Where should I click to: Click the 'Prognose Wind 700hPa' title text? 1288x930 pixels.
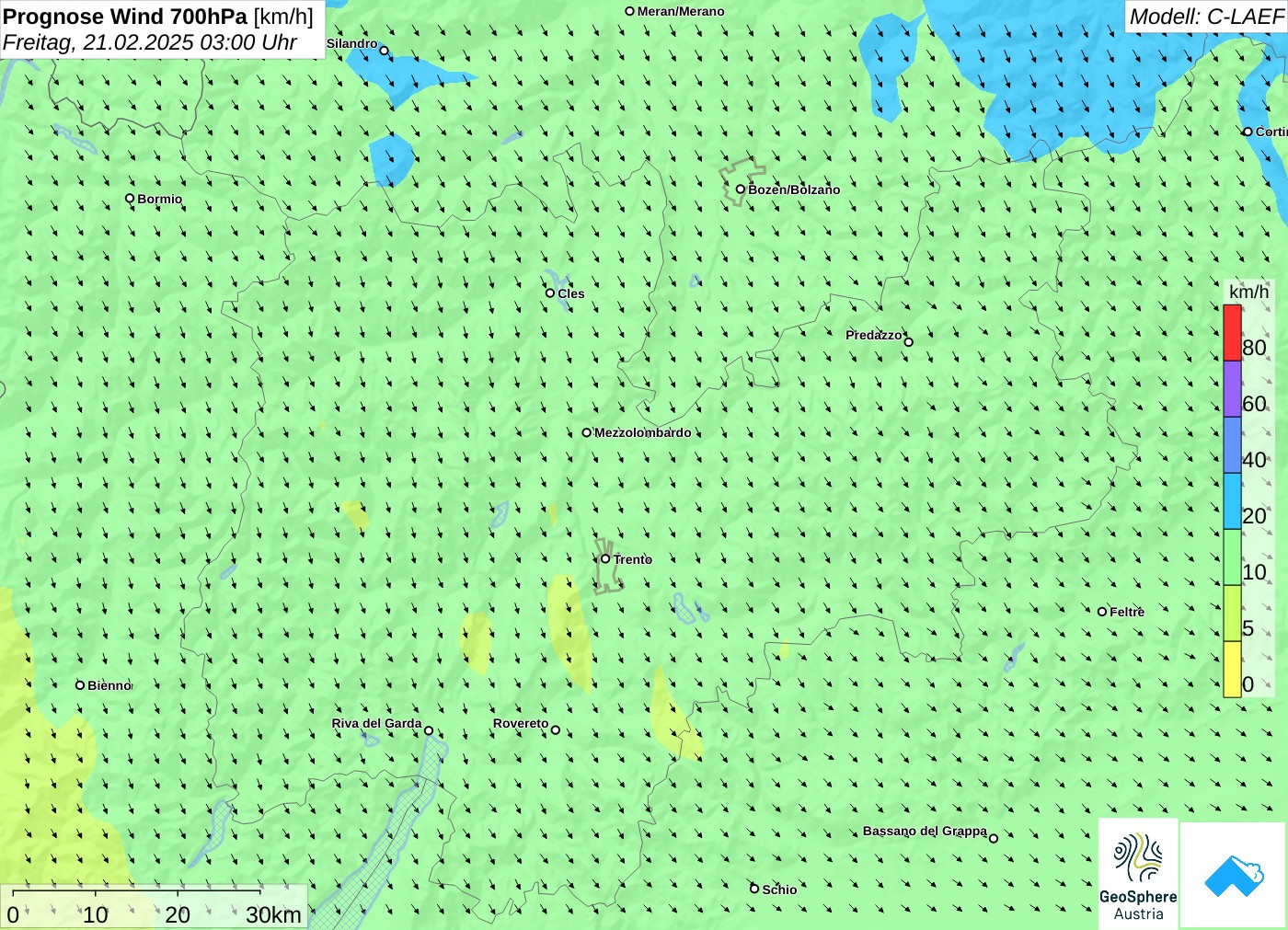click(x=125, y=17)
